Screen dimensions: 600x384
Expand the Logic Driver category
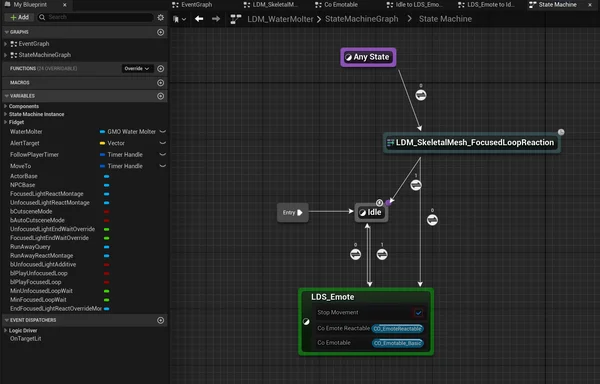(5, 330)
